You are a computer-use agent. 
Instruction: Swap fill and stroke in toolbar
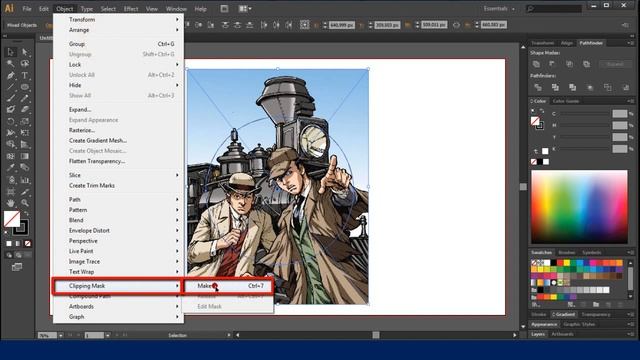pyautogui.click(x=27, y=213)
